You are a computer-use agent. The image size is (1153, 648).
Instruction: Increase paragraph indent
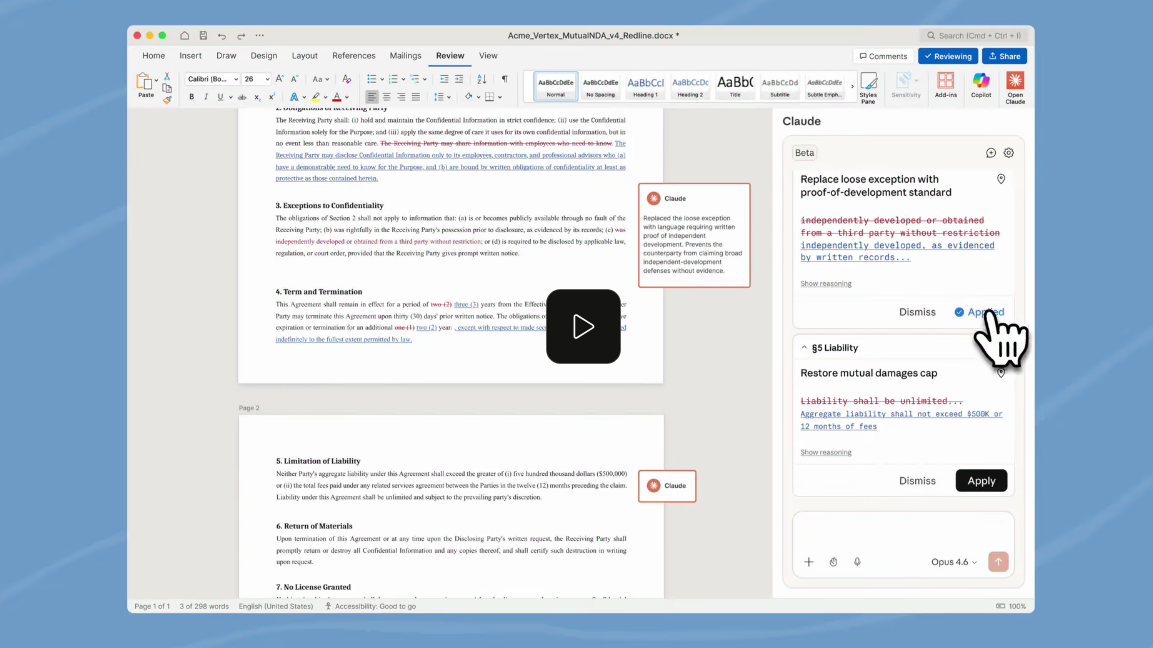(459, 79)
